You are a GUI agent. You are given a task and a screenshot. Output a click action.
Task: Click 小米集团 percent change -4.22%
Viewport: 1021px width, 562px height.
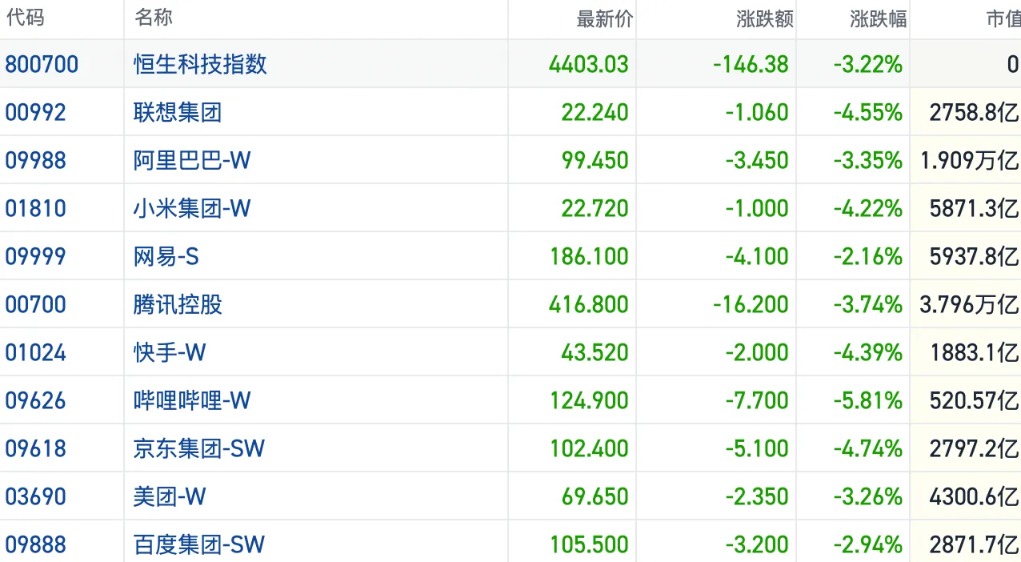[x=868, y=208]
